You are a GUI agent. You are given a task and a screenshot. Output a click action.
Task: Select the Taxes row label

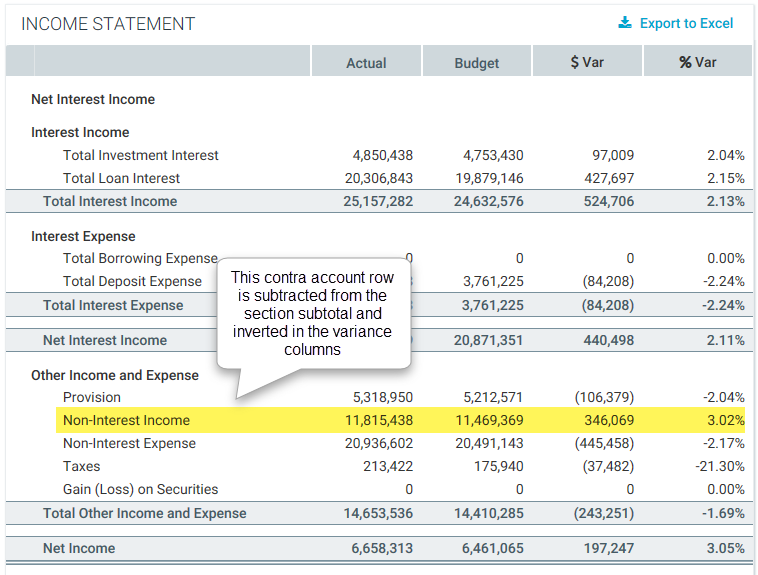tap(82, 466)
